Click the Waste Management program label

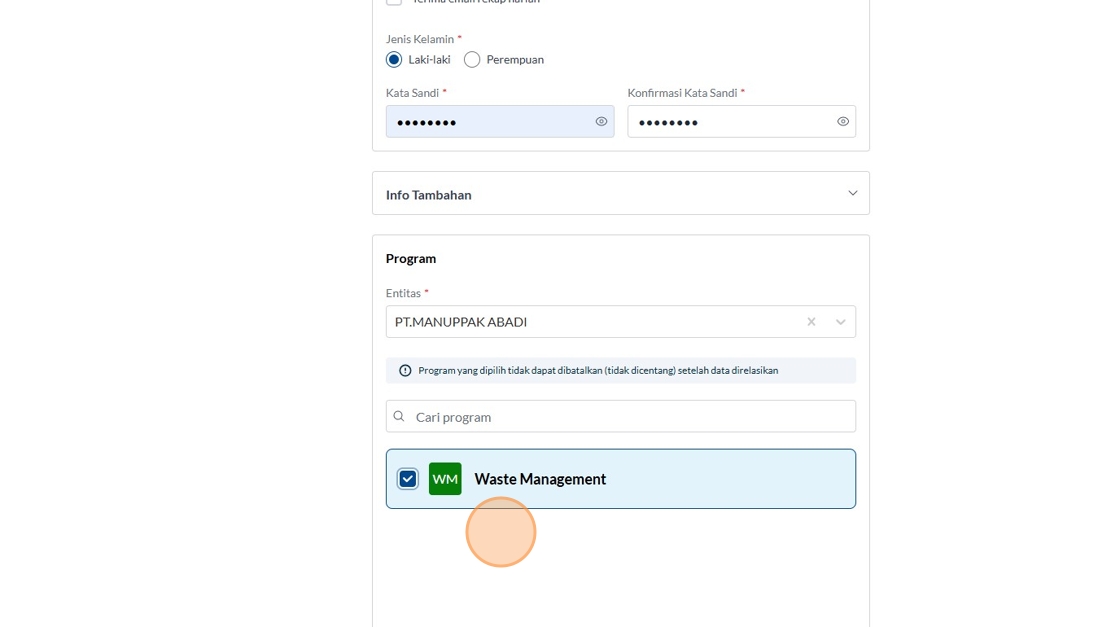coord(540,479)
